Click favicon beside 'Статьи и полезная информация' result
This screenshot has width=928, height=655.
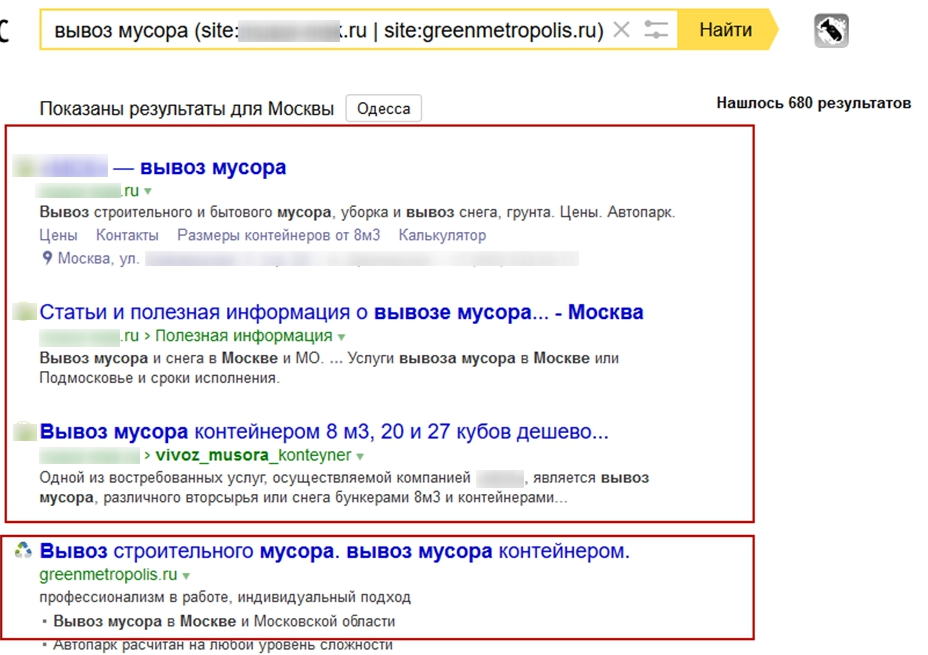click(x=24, y=313)
